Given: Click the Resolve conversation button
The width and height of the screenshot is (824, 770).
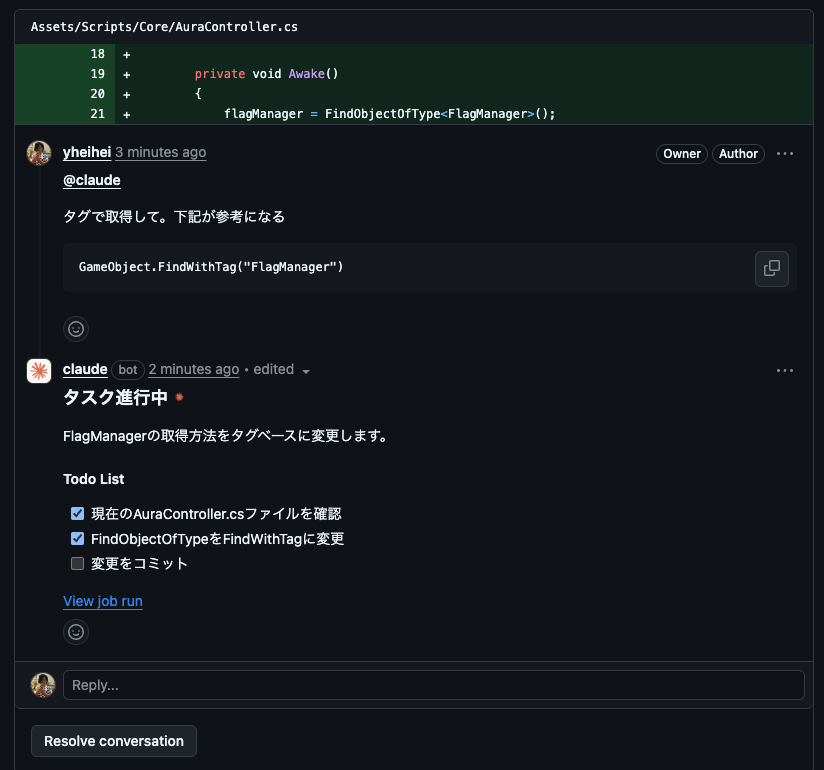Looking at the screenshot, I should pyautogui.click(x=113, y=741).
